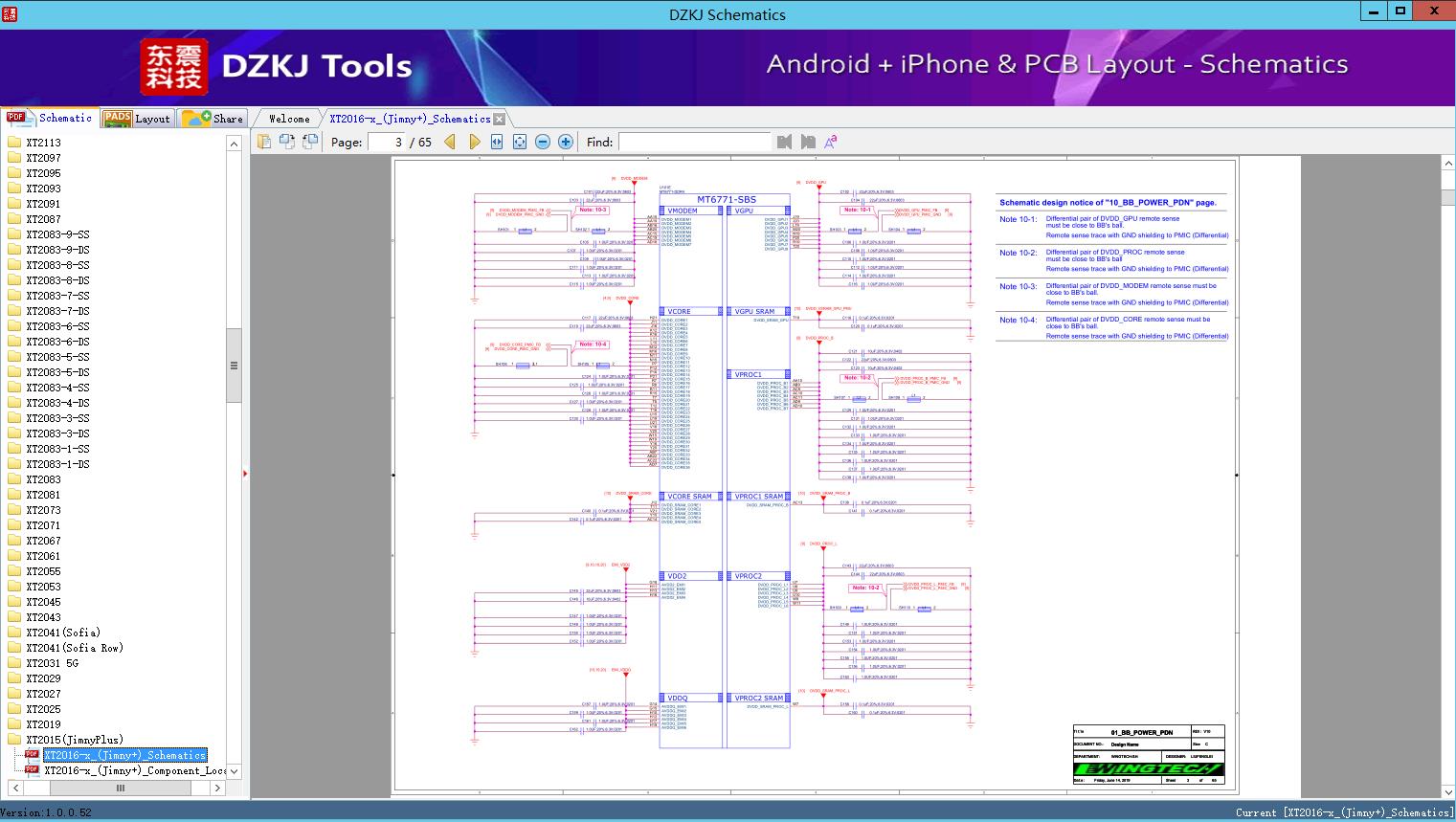This screenshot has width=1456, height=822.
Task: Open the XT2041(Sofia Row) folder
Action: (65, 648)
